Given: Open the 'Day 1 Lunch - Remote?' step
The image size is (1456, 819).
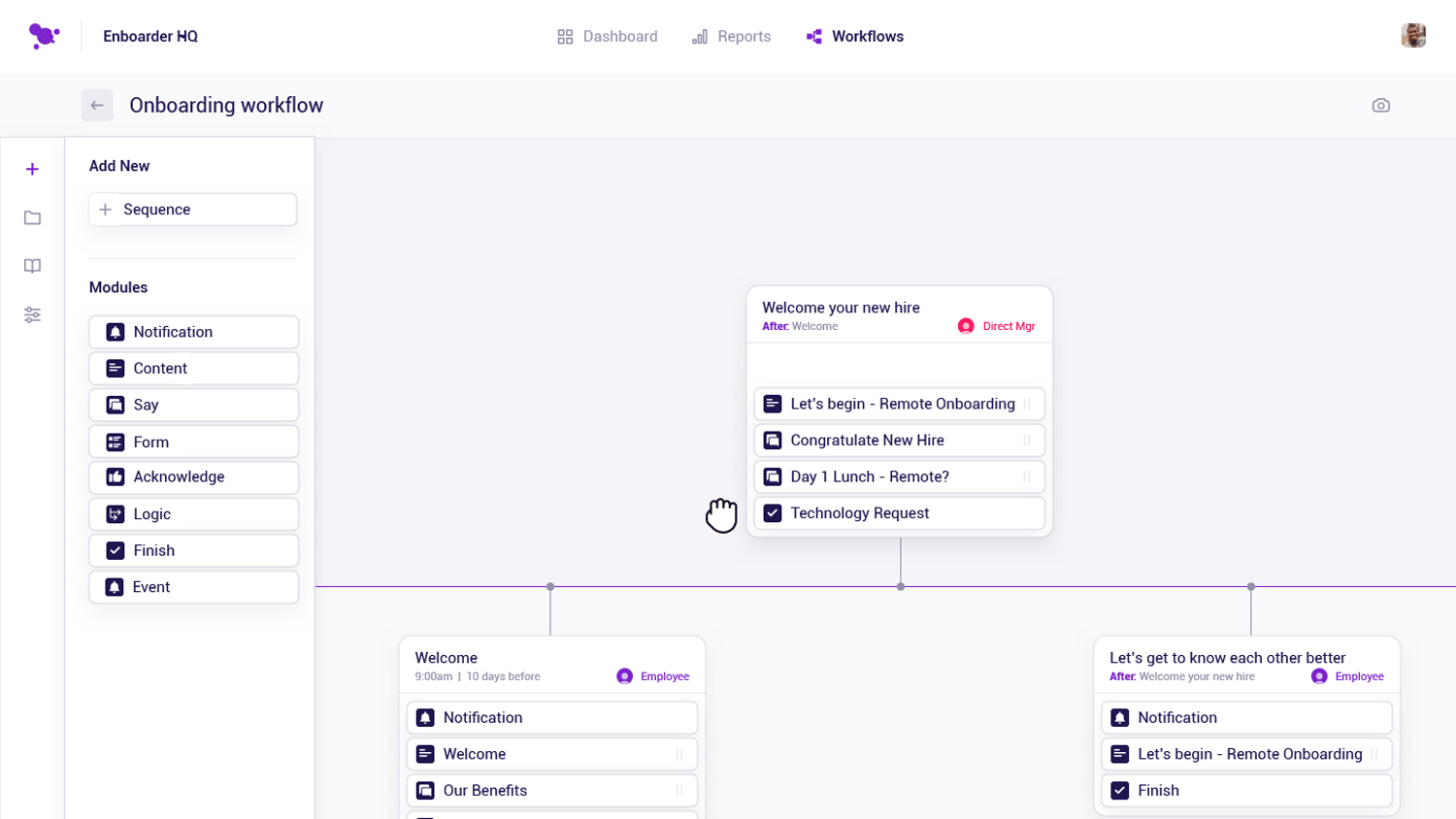Looking at the screenshot, I should click(900, 476).
